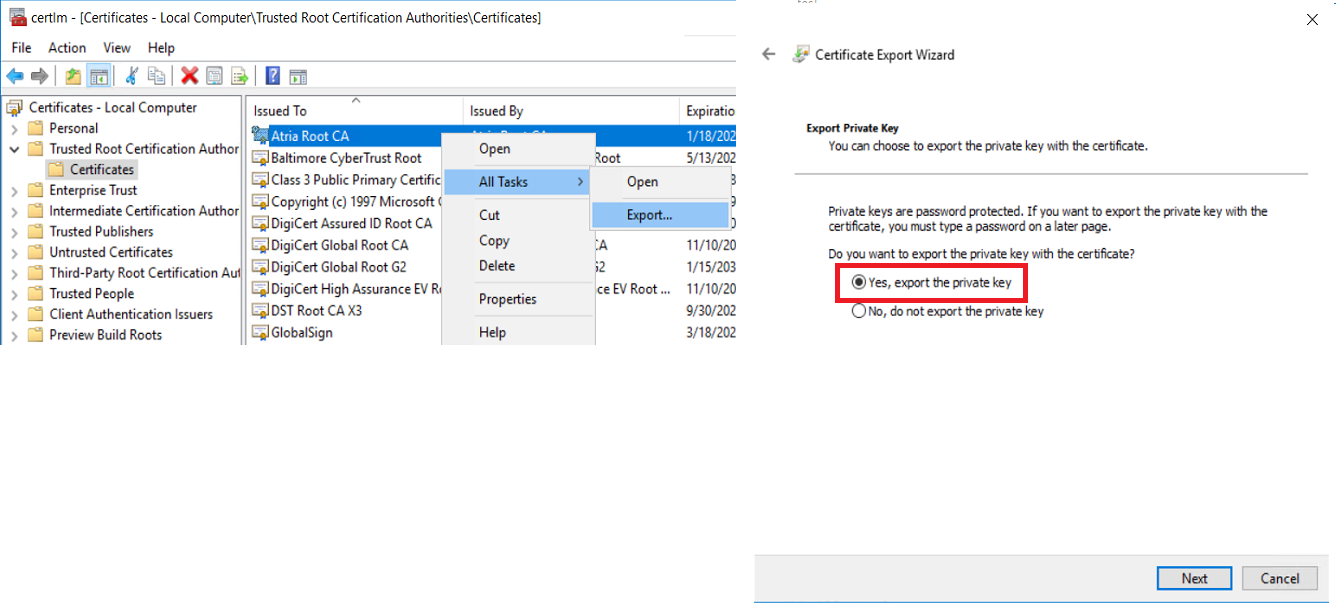
Task: Click Properties in the context menu
Action: coord(507,299)
